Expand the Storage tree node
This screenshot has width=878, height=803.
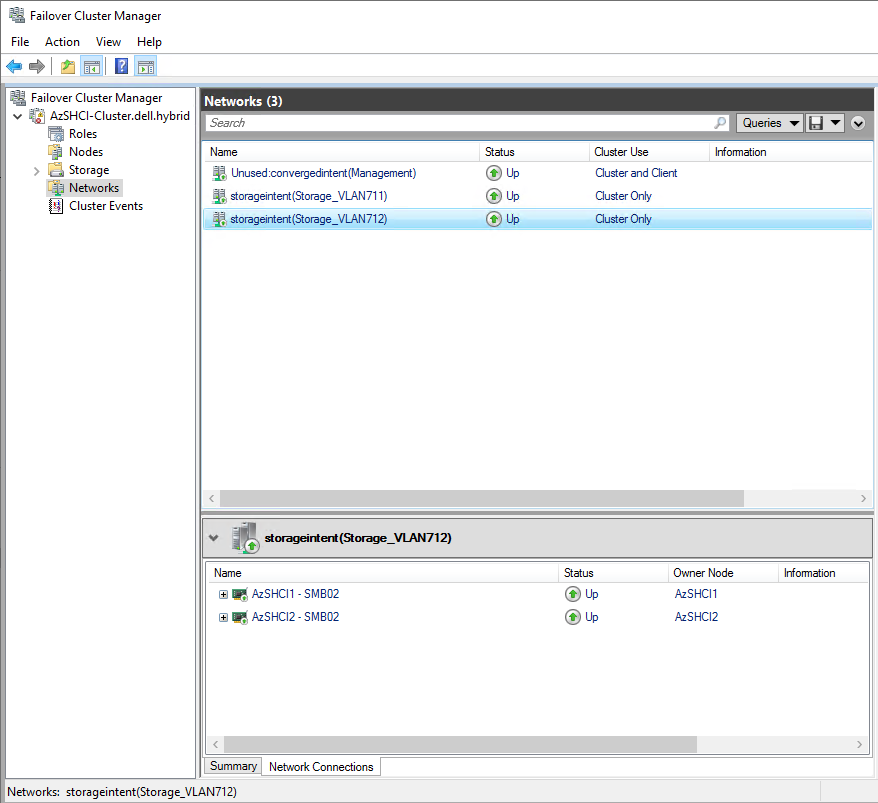(x=37, y=171)
